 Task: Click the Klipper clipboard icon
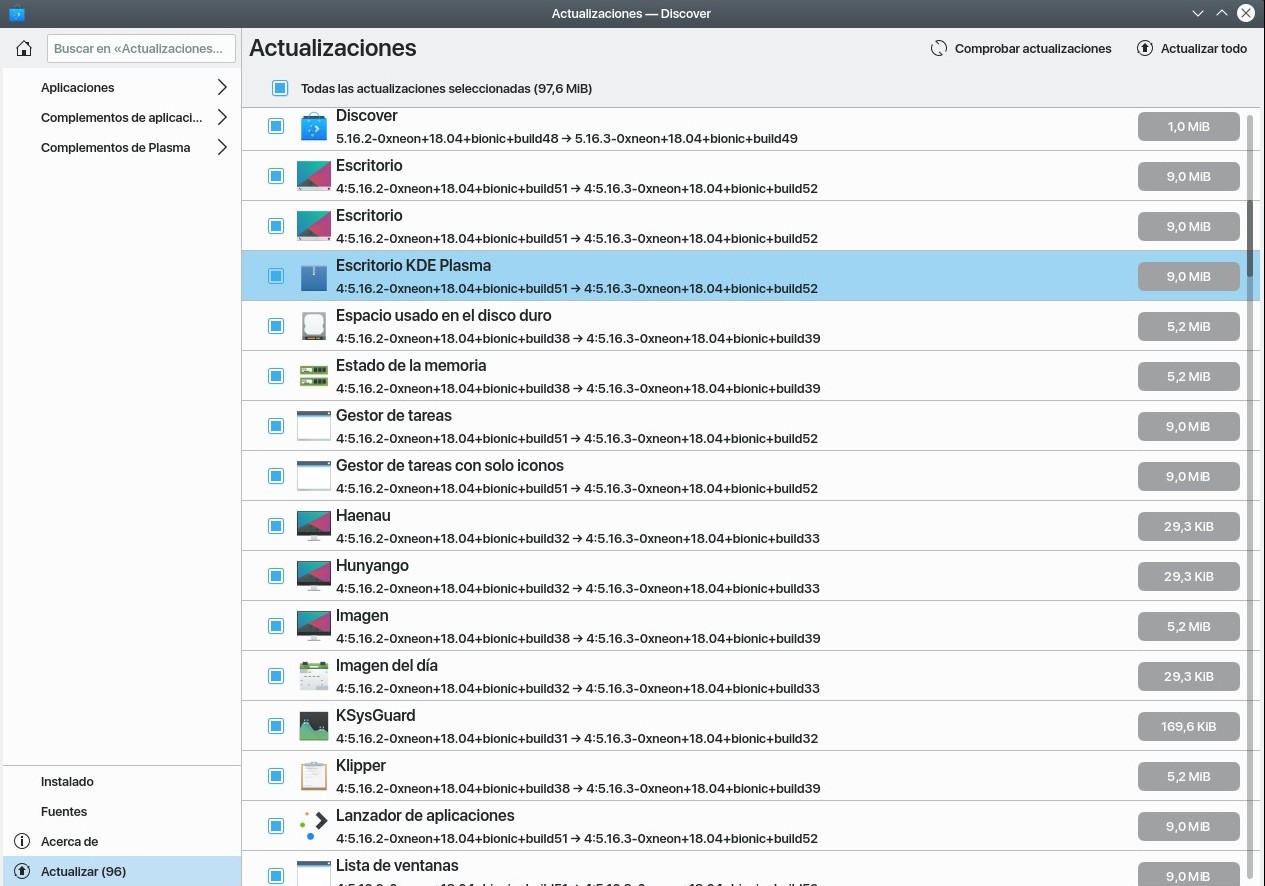click(x=313, y=776)
